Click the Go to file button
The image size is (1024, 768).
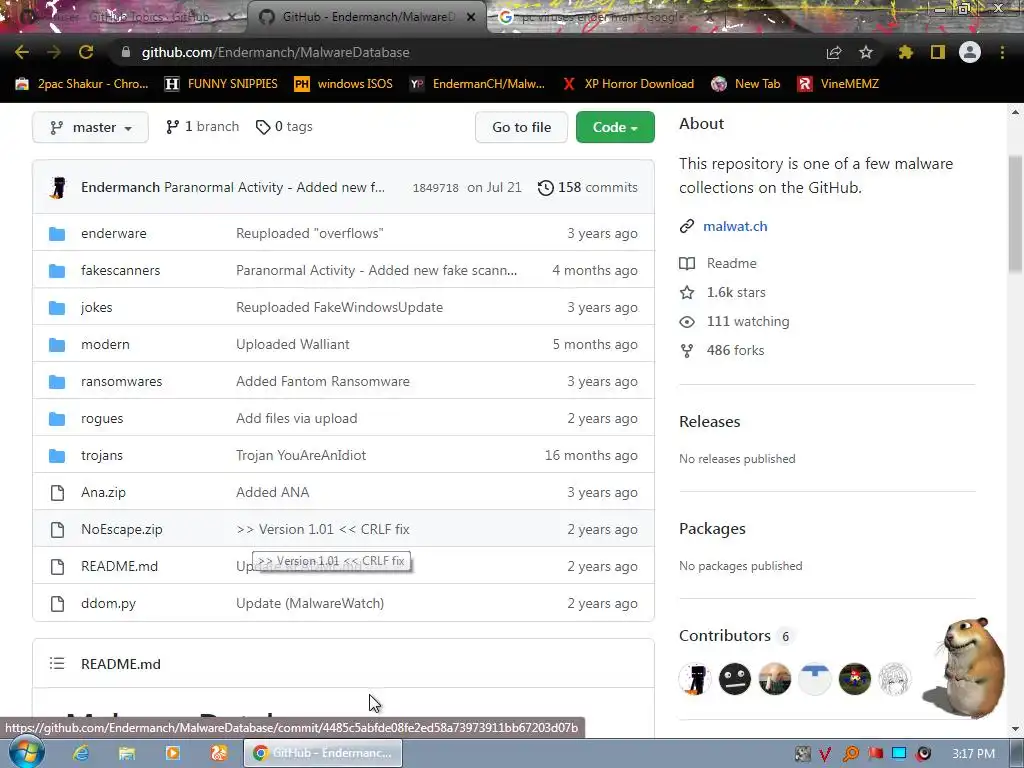tap(521, 127)
